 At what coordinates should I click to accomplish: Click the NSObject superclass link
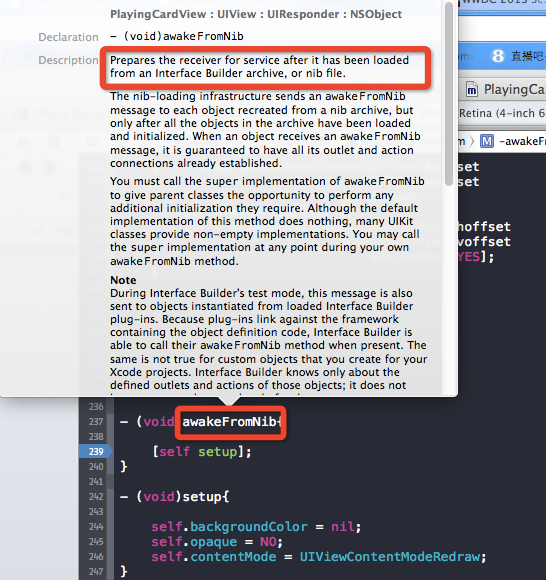(x=376, y=14)
